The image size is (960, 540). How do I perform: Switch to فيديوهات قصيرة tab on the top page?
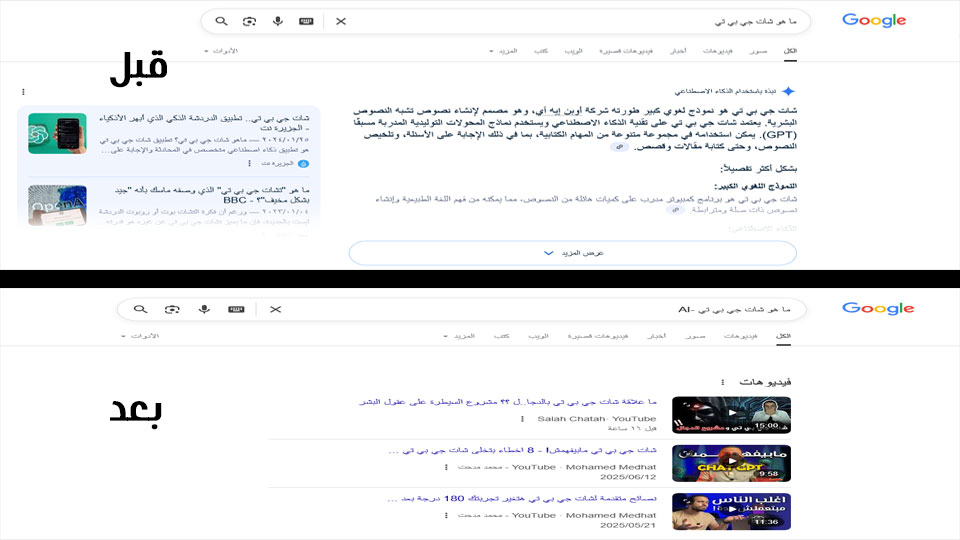pyautogui.click(x=626, y=51)
